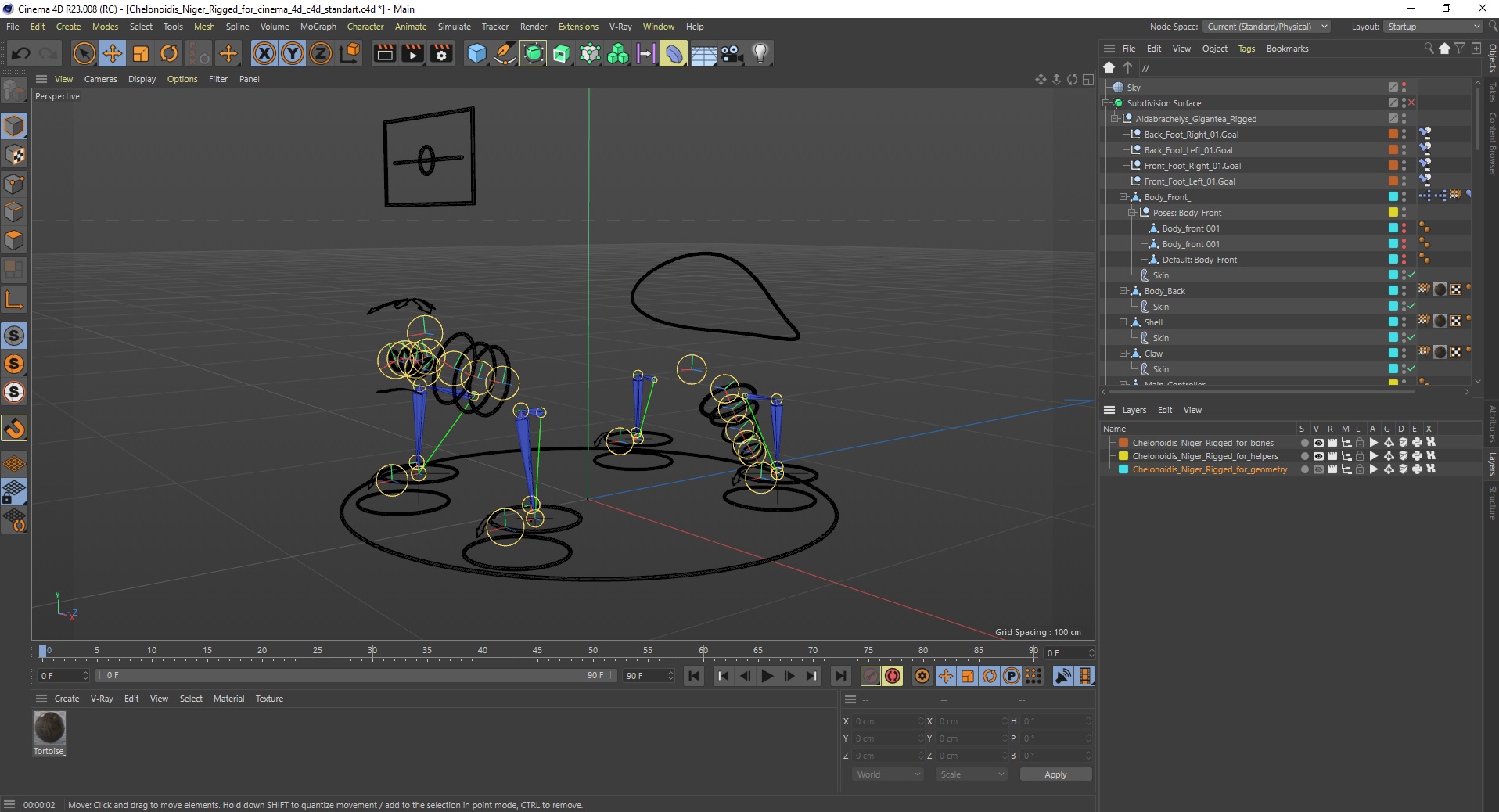Click the Object Manager search icon
Screen dimensions: 1499x812
tap(1429, 49)
